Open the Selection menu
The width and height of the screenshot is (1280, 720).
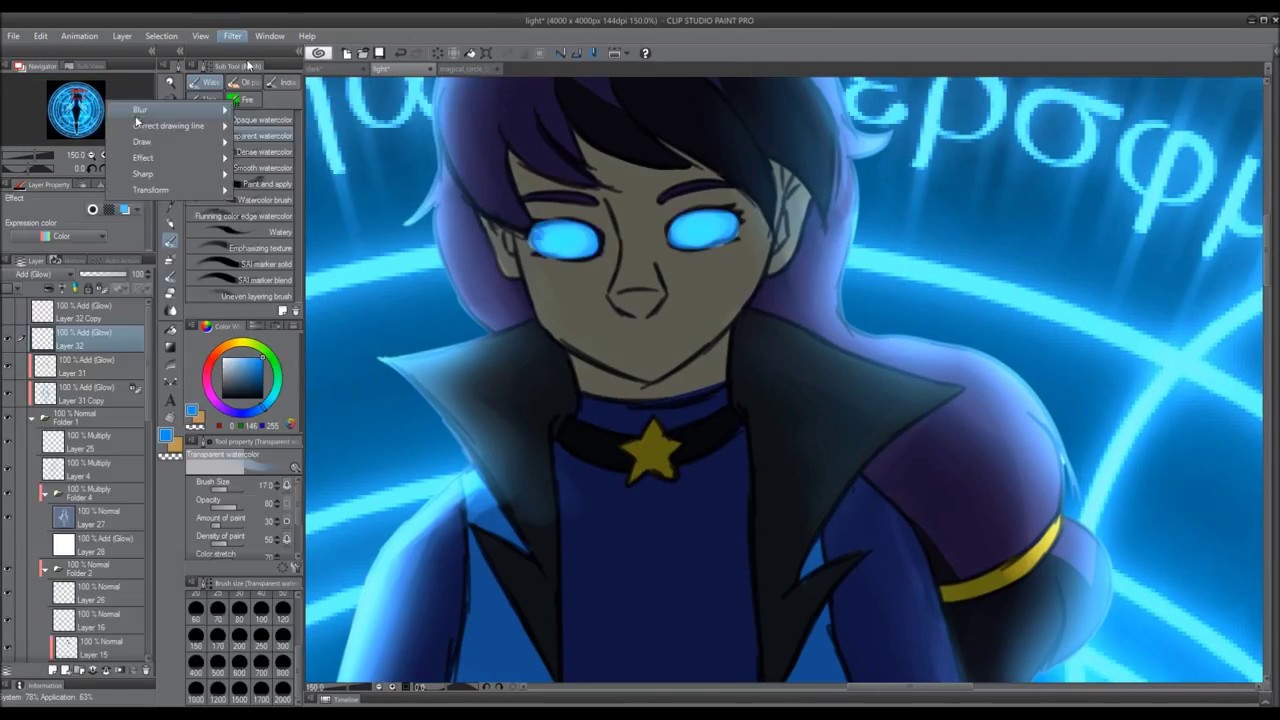[161, 36]
